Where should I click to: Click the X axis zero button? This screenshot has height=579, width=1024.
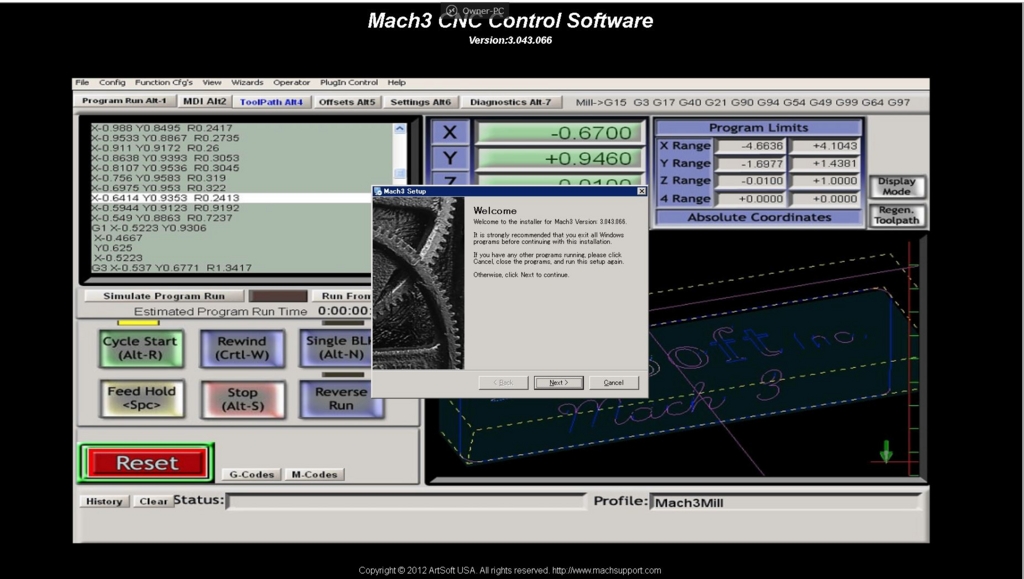point(449,132)
